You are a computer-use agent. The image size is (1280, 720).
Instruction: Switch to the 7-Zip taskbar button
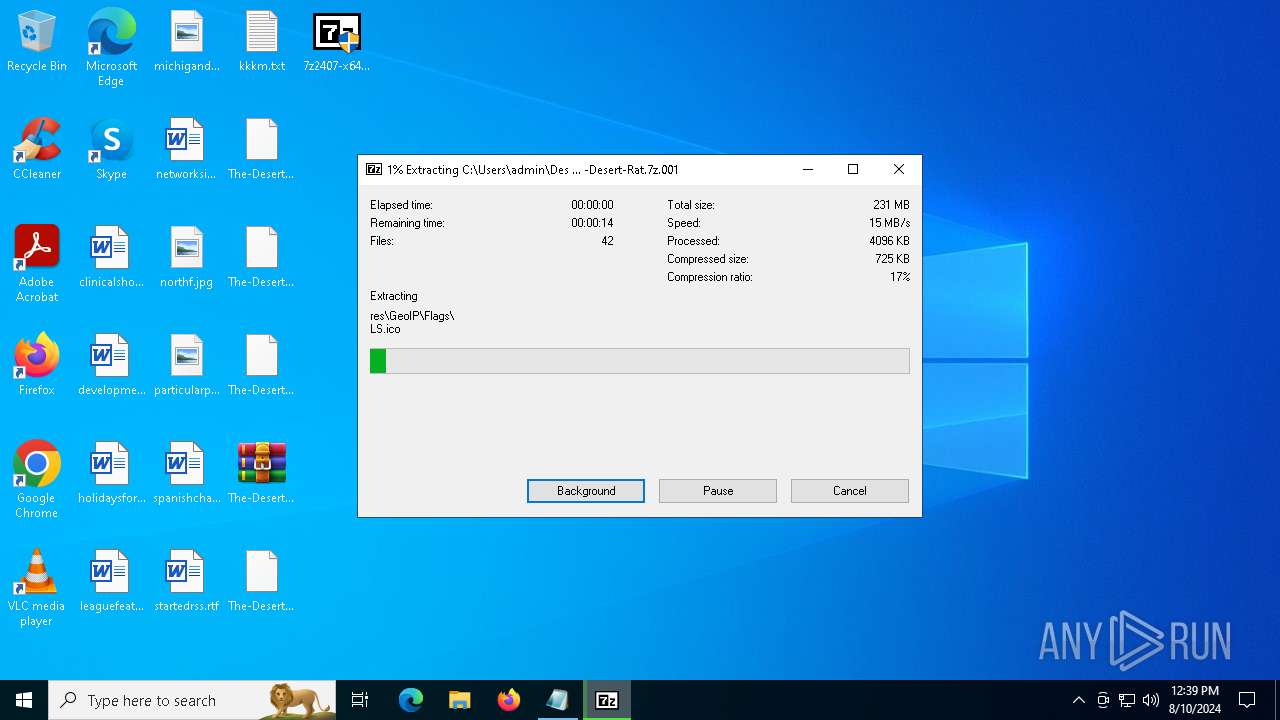[x=607, y=700]
